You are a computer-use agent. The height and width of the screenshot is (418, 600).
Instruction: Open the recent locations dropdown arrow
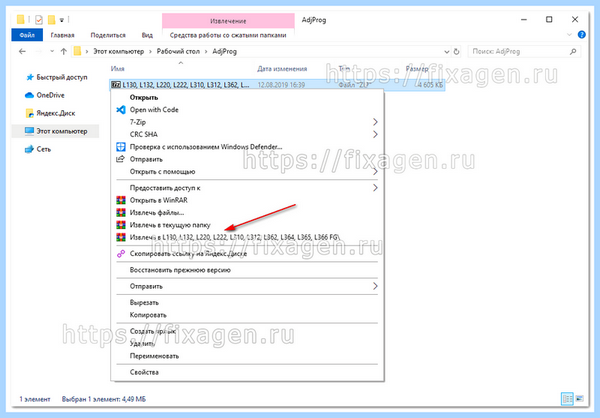pos(52,51)
